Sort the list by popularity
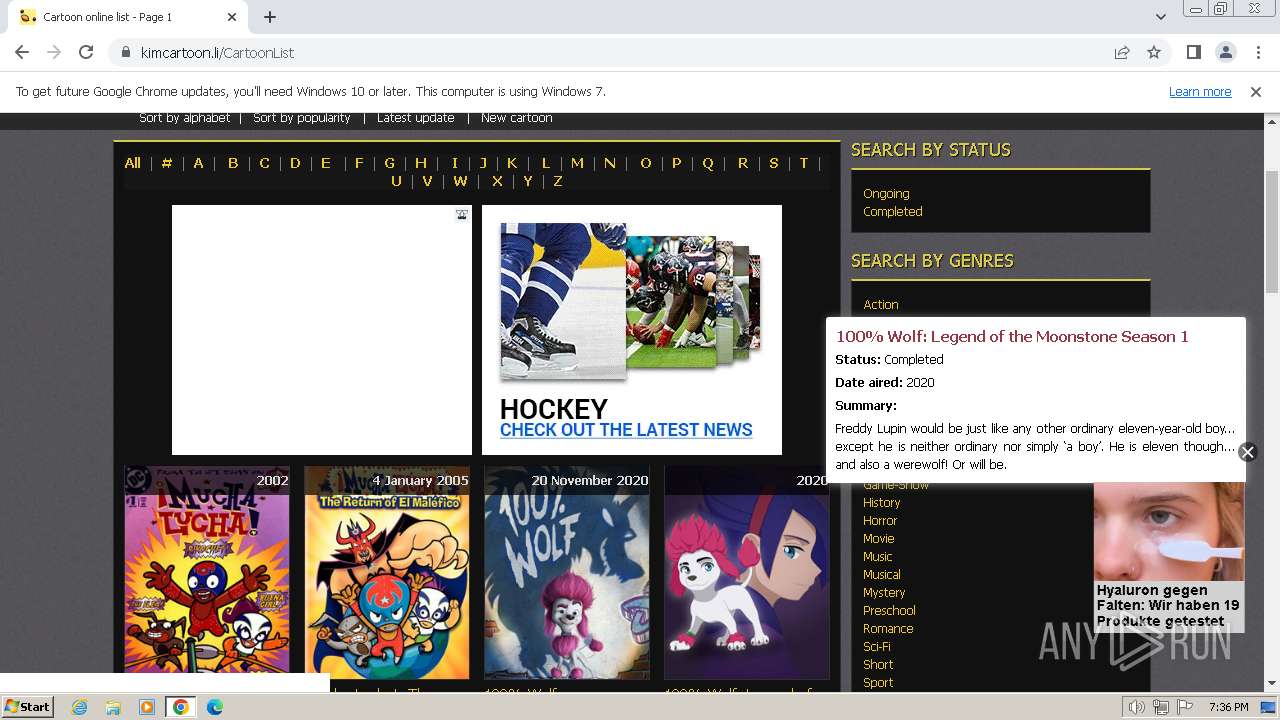Viewport: 1280px width, 720px height. pyautogui.click(x=301, y=118)
